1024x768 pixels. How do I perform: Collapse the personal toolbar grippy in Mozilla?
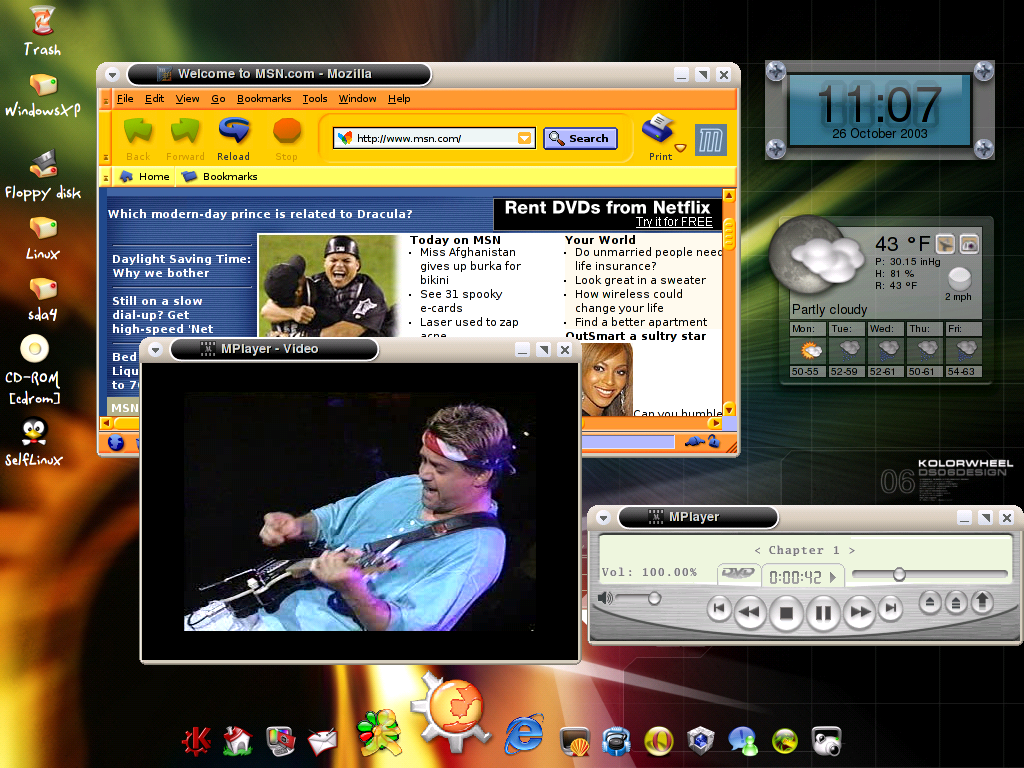click(105, 177)
